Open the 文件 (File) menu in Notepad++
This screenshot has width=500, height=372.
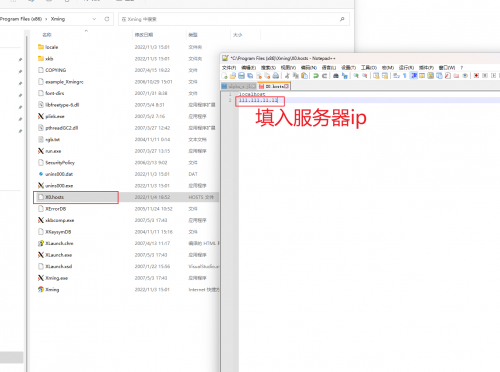pyautogui.click(x=229, y=68)
